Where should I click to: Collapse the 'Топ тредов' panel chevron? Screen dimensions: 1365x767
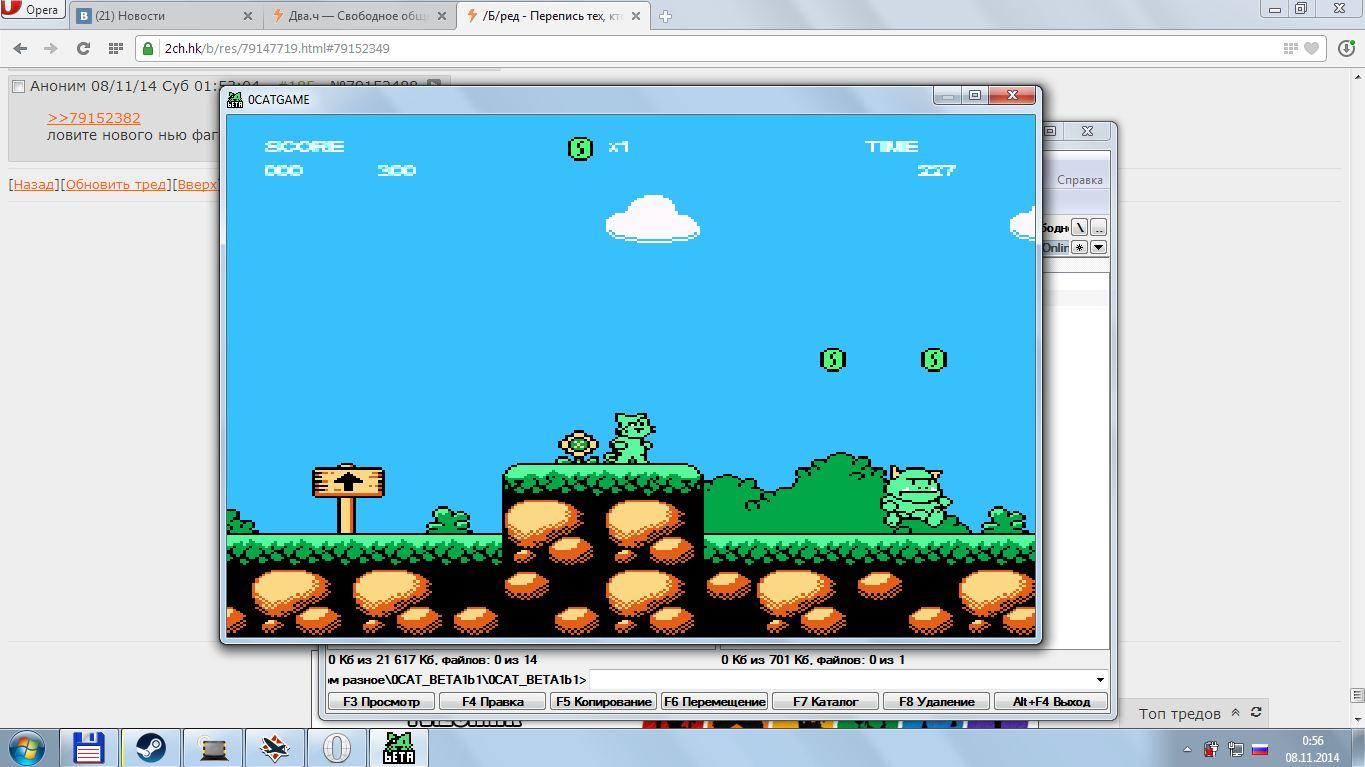point(1235,712)
